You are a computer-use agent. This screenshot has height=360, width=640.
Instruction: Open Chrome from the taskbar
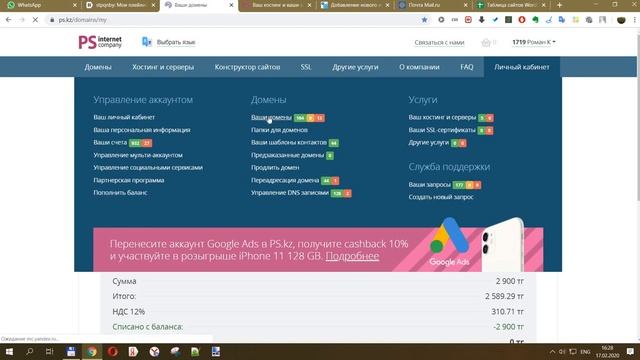tap(92, 351)
